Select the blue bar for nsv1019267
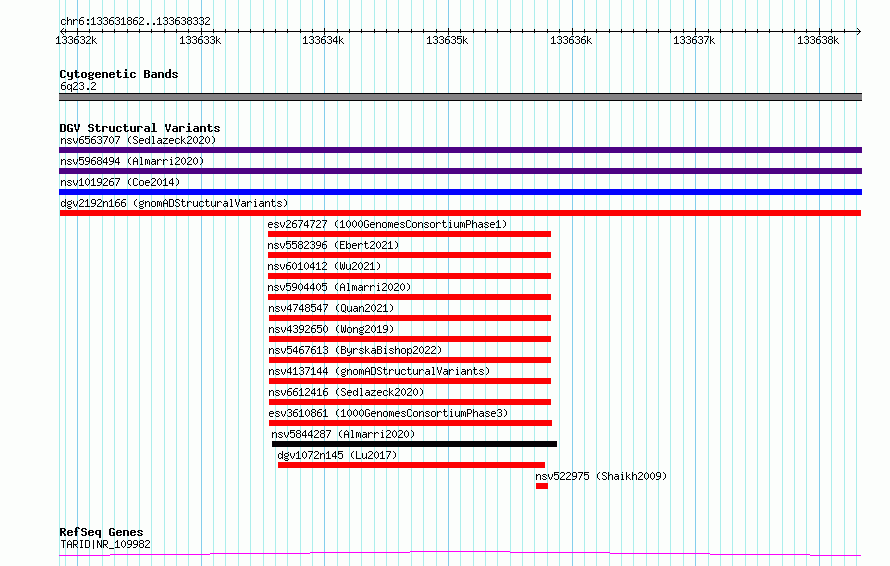This screenshot has height=566, width=890. point(460,192)
